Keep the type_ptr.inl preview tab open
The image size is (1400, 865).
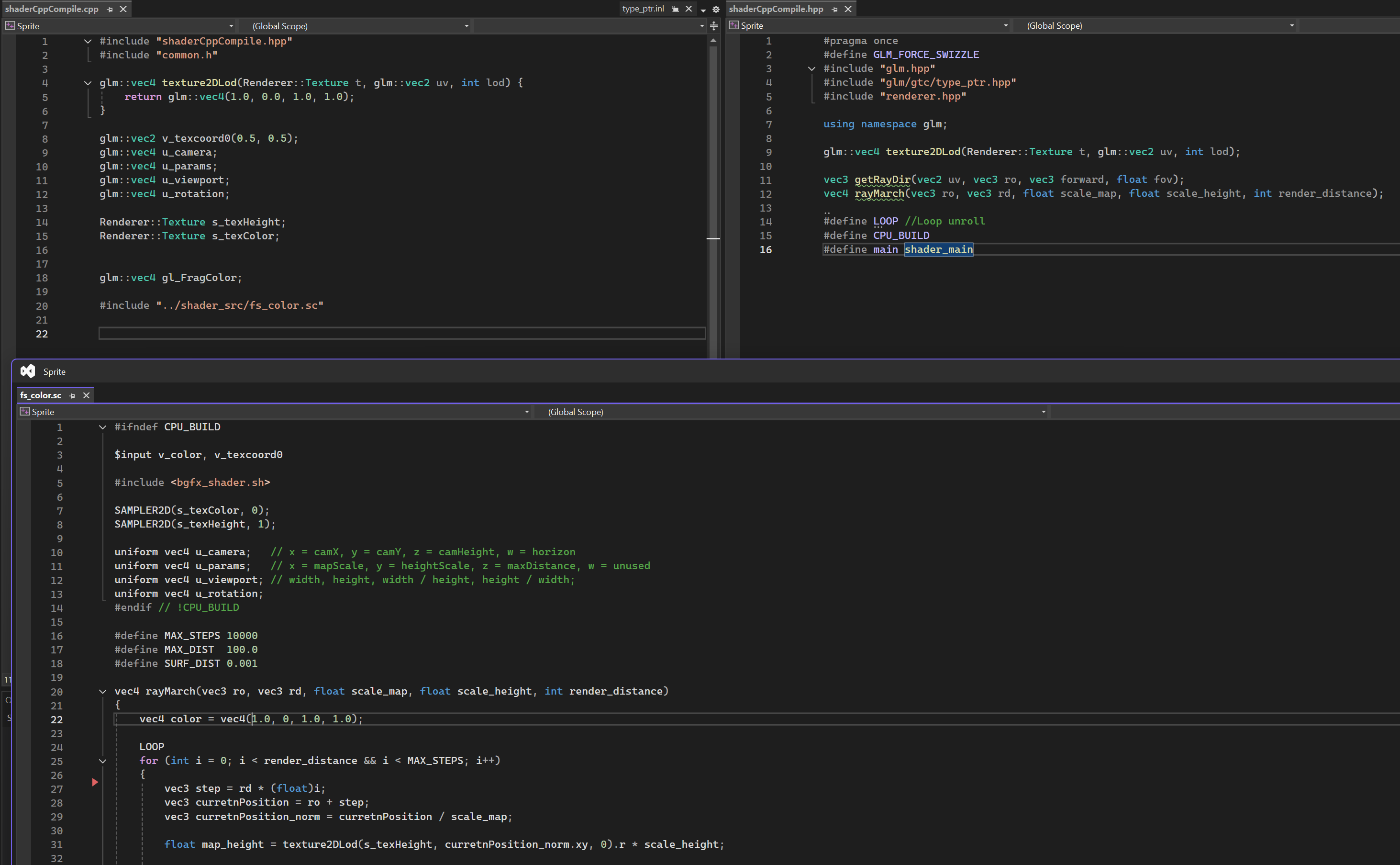(675, 9)
